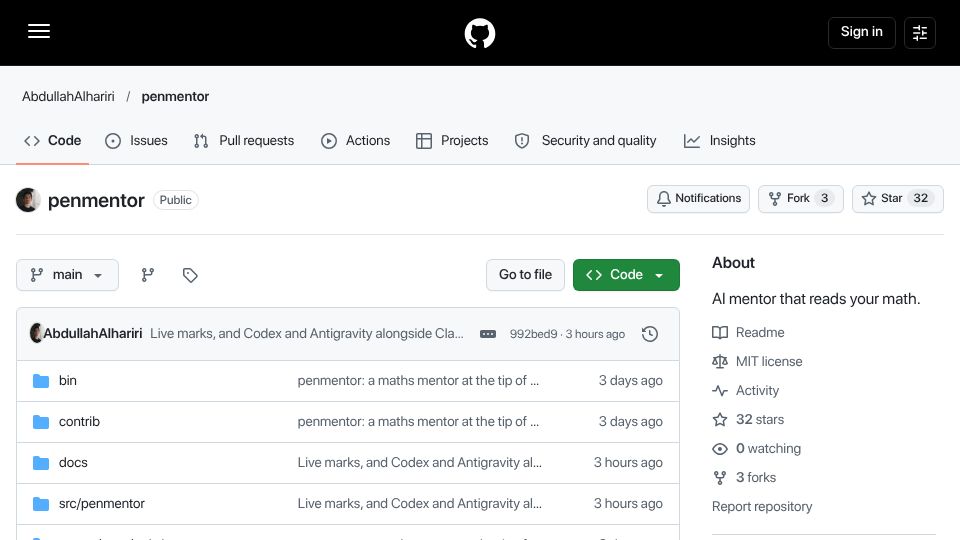The height and width of the screenshot is (540, 960).
Task: Click the star count badge 32
Action: coord(921,198)
